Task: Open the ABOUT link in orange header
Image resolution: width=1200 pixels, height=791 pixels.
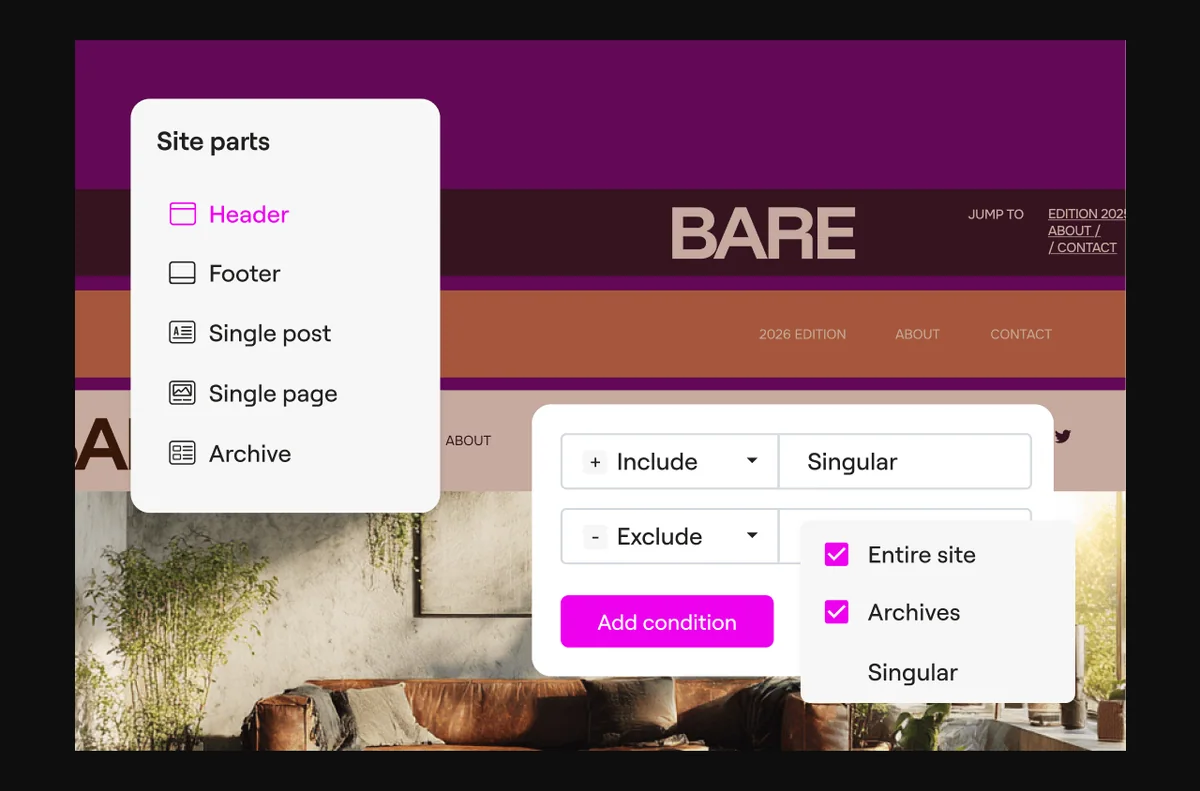Action: pos(917,334)
